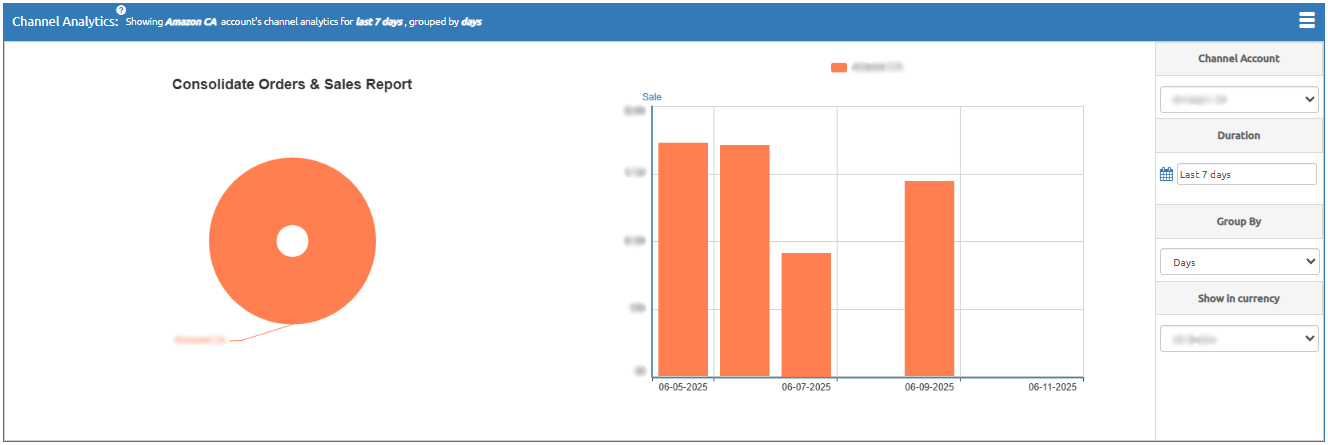Screen dimensions: 1328x445
Task: Click the Sale axis label
Action: click(652, 97)
